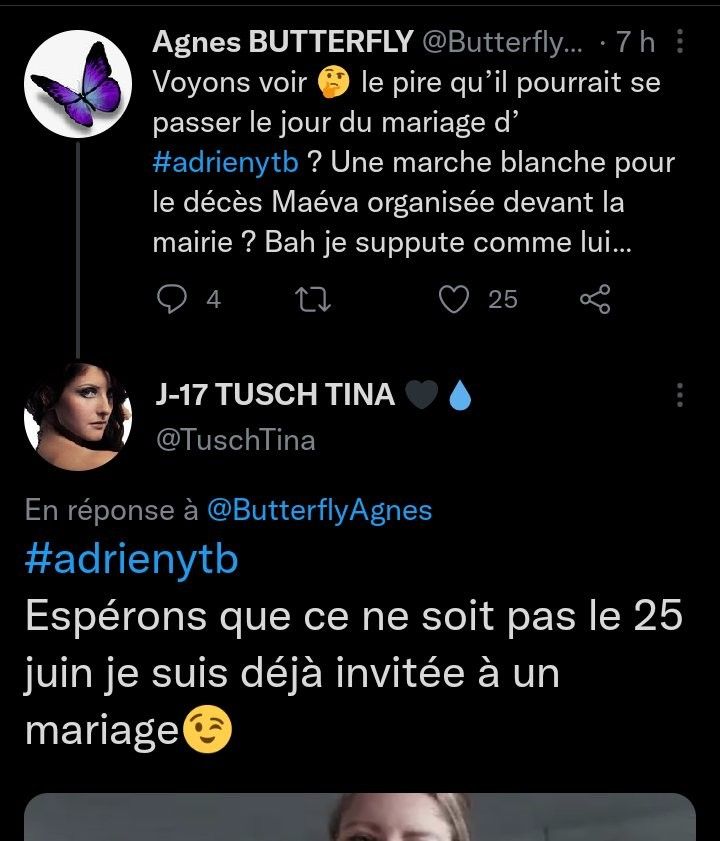Tap the #adrienytb hashtag in Agnes's tweet
Screen dimensions: 720x841
tap(226, 163)
